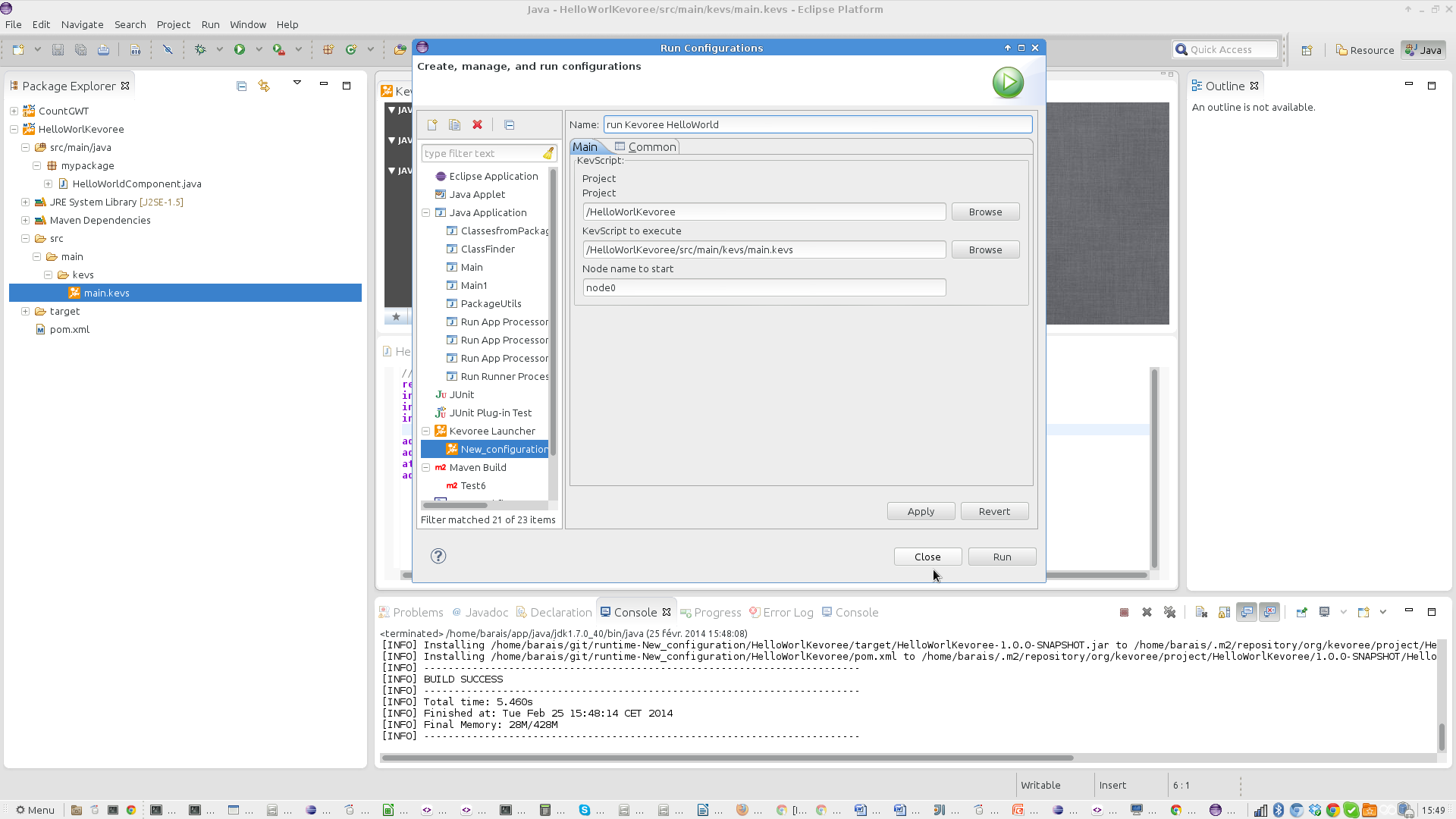Click the Skip All Breakpoints toolbar icon
The width and height of the screenshot is (1456, 819).
[x=168, y=50]
